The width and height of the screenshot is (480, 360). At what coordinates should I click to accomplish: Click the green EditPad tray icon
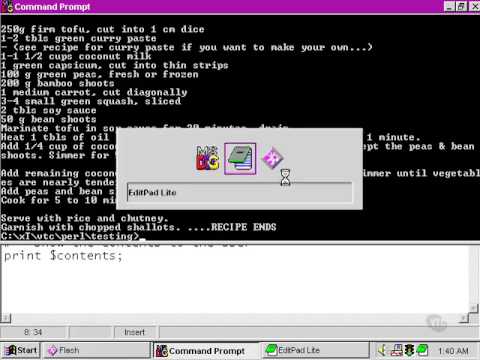pyautogui.click(x=422, y=350)
